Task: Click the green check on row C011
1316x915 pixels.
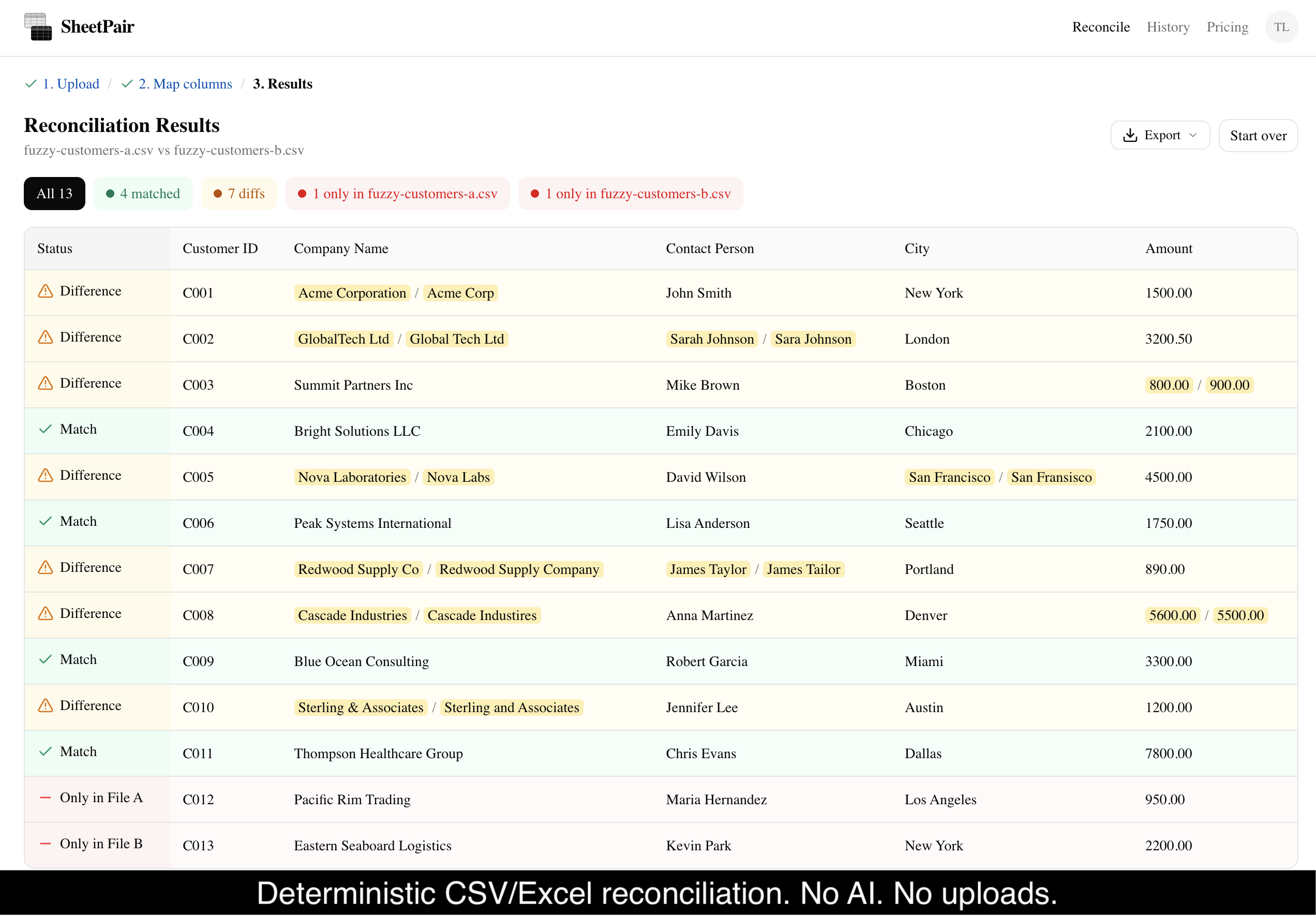Action: click(x=45, y=751)
